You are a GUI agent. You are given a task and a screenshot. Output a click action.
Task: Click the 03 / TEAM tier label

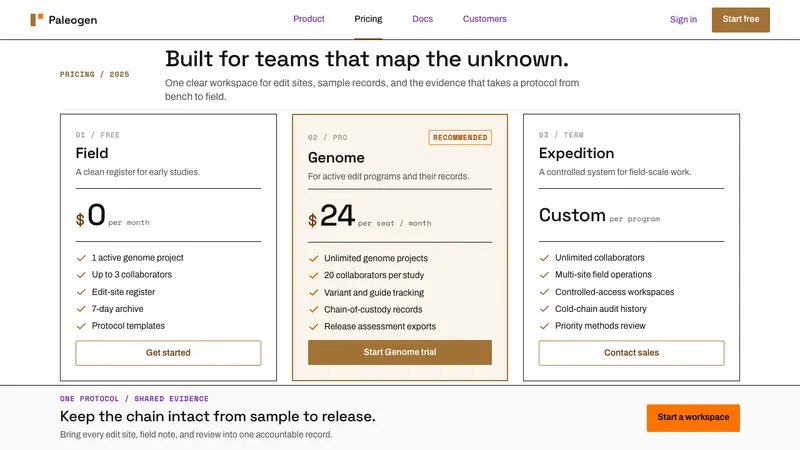(x=561, y=135)
